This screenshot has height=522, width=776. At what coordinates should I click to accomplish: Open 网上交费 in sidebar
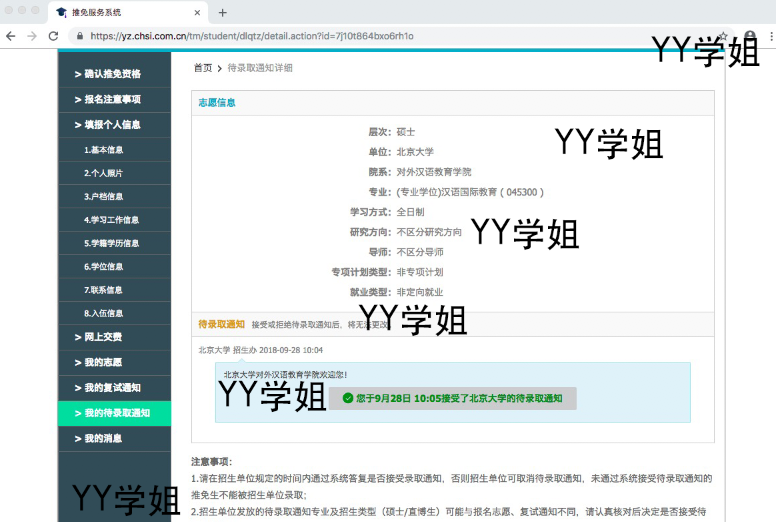click(114, 337)
